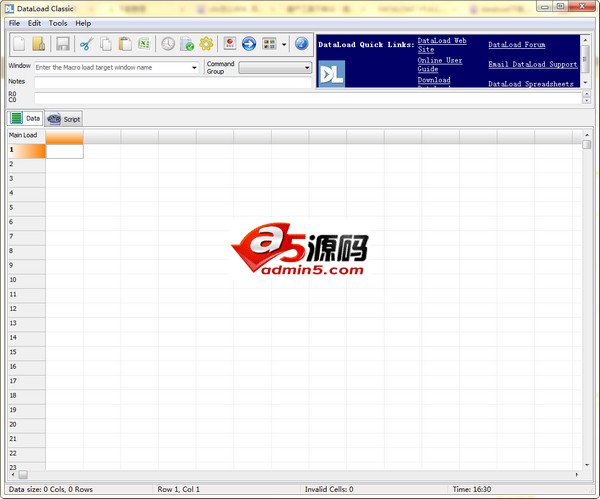Click the Quick Links panel scroll down arrow

point(585,83)
